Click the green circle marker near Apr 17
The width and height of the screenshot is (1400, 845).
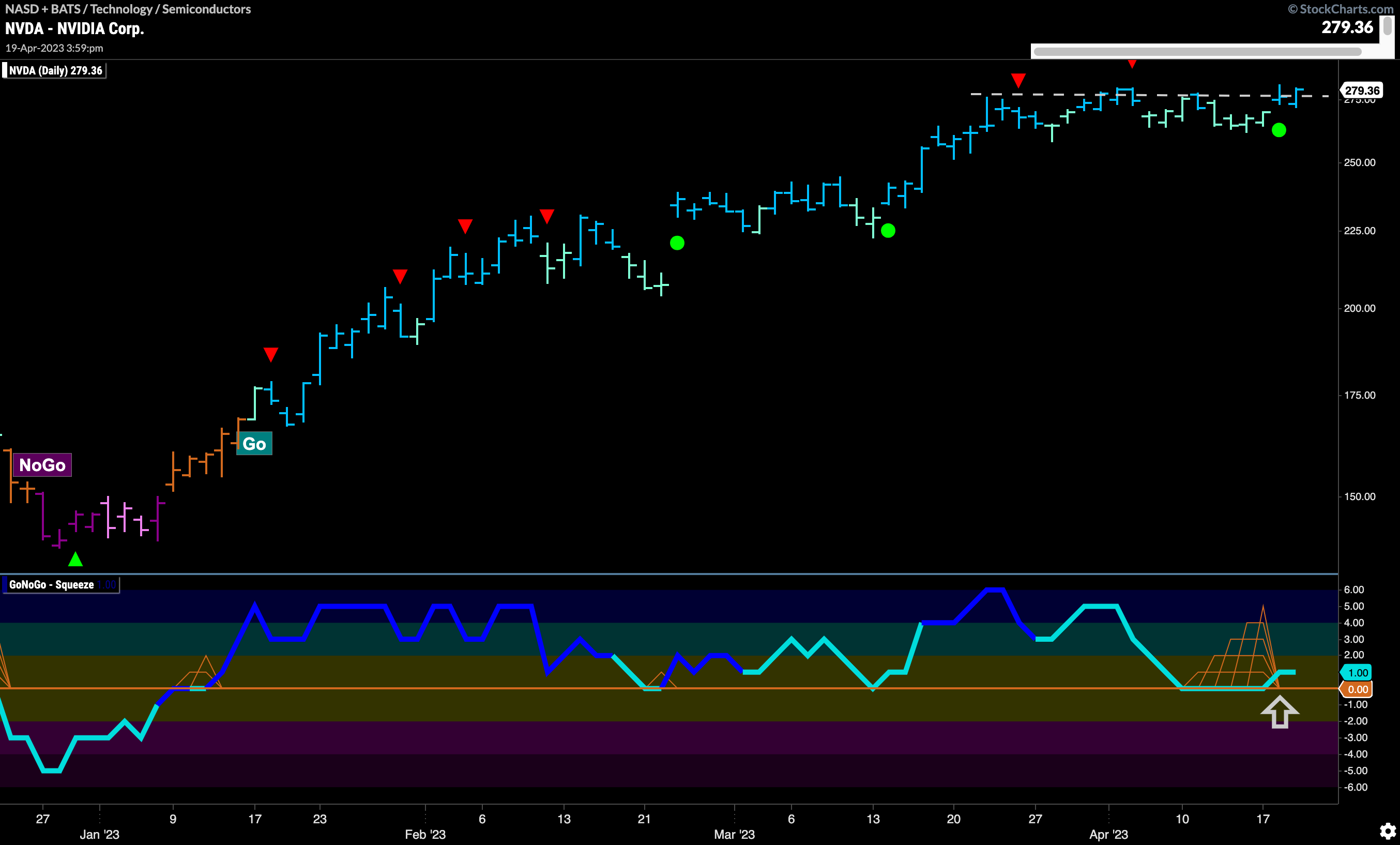pos(1279,130)
